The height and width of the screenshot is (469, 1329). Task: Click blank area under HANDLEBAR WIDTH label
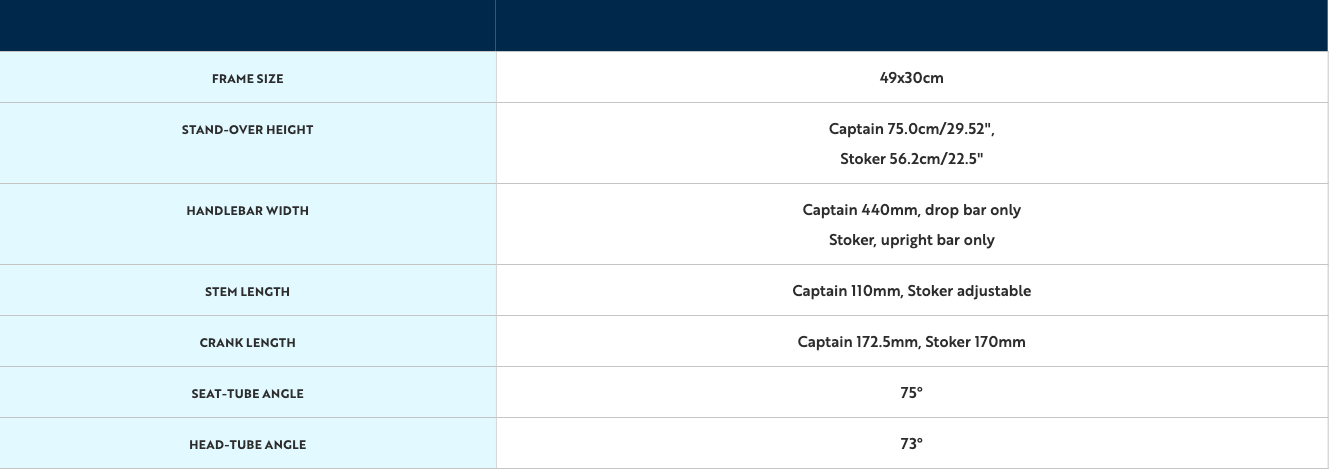click(247, 242)
